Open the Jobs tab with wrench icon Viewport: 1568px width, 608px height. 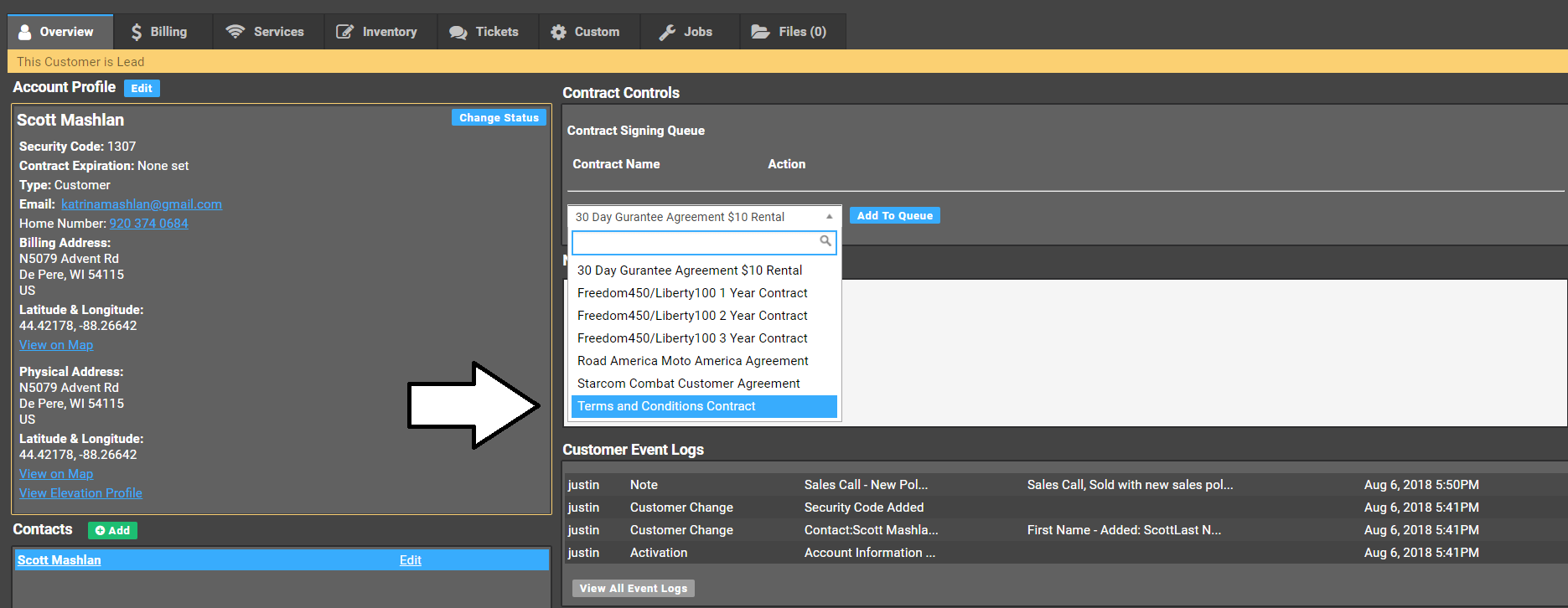coord(686,32)
